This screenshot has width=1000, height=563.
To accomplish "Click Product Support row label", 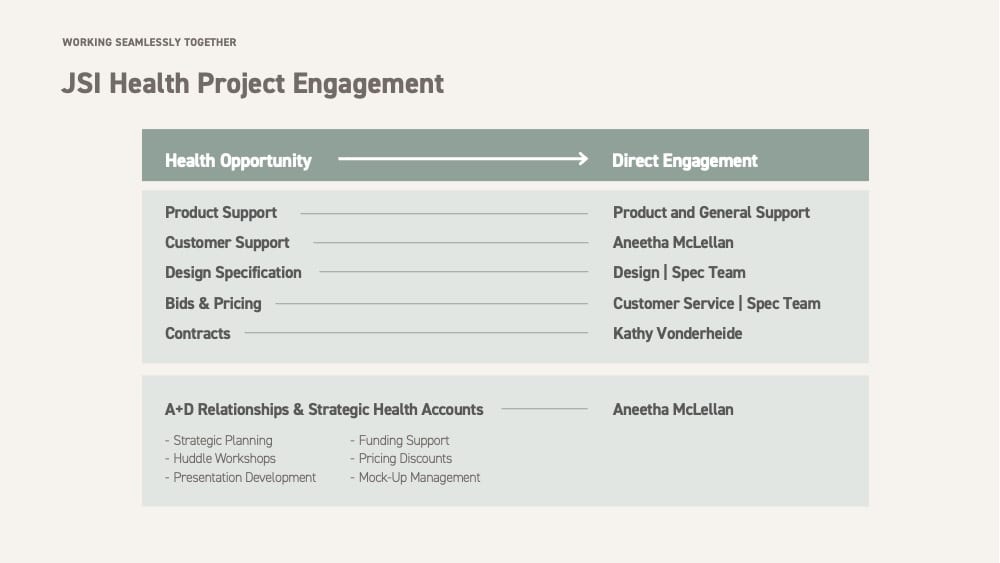I will point(221,213).
